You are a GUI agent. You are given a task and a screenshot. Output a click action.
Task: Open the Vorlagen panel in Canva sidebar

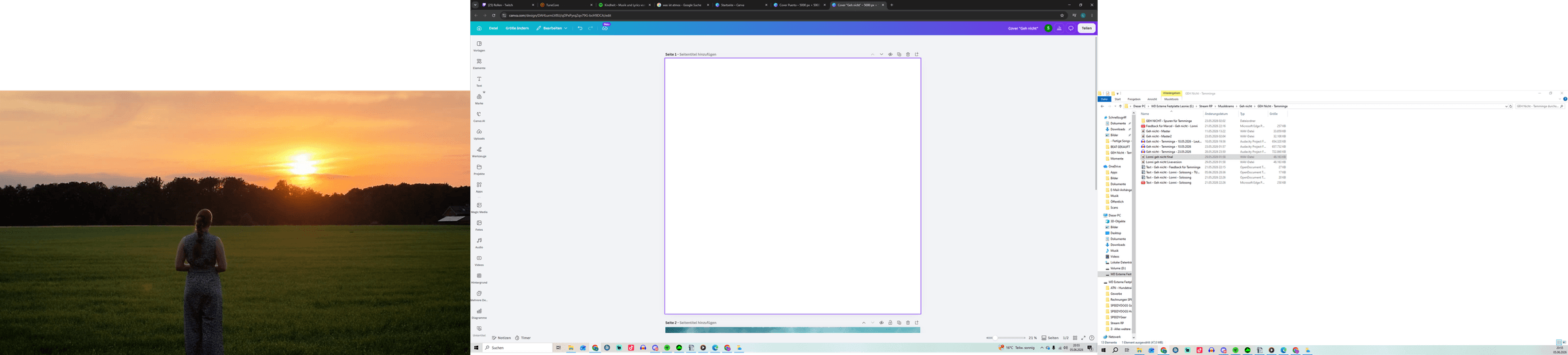pos(479,46)
